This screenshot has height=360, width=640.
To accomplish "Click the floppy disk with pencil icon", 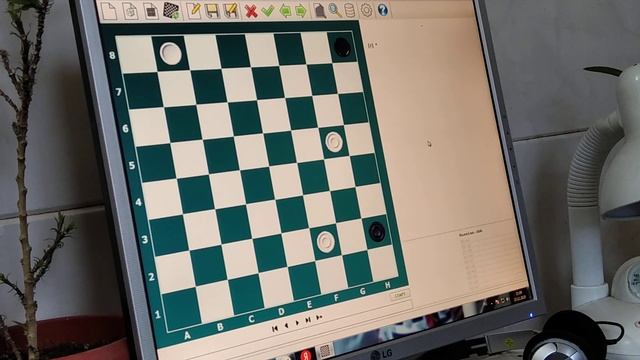I will (231, 11).
